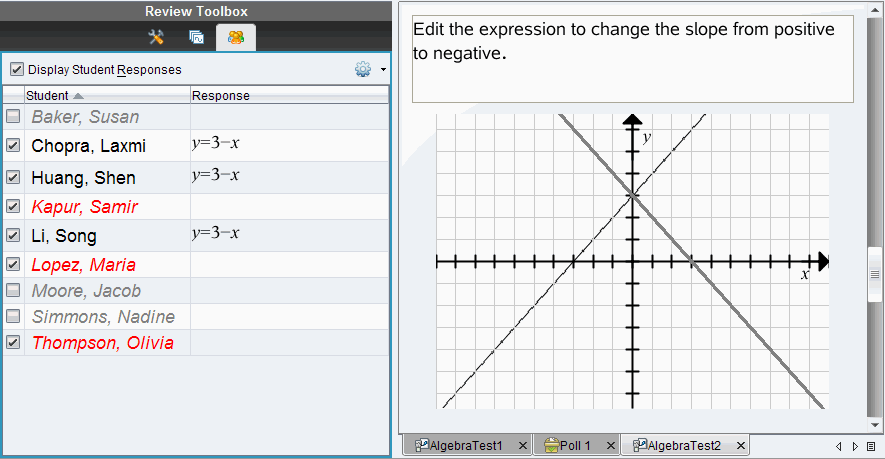Screen dimensions: 885x459
Task: Toggle checkbox beside Thompson, Olivia
Action: pyautogui.click(x=13, y=342)
